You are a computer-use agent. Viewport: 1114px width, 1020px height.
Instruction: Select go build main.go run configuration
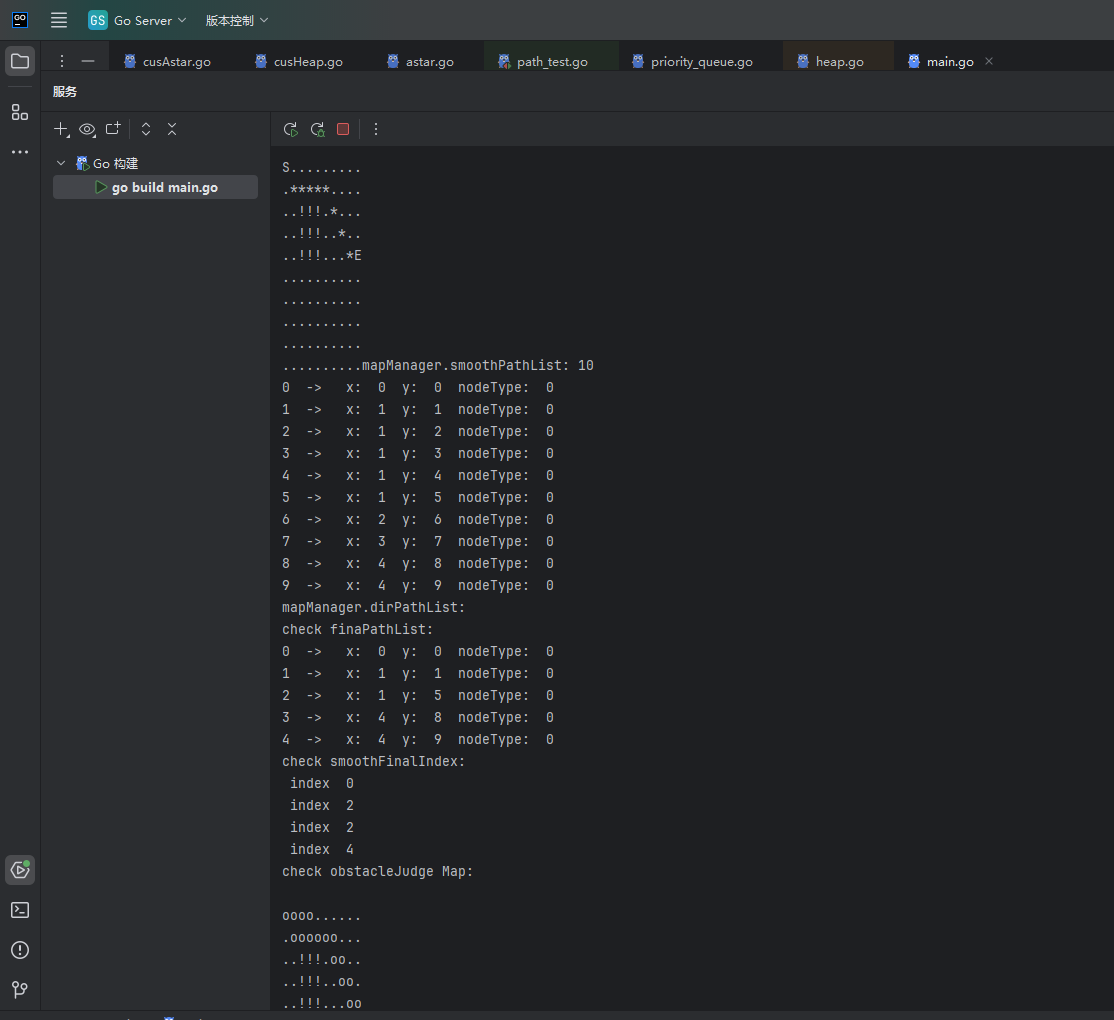coord(156,188)
